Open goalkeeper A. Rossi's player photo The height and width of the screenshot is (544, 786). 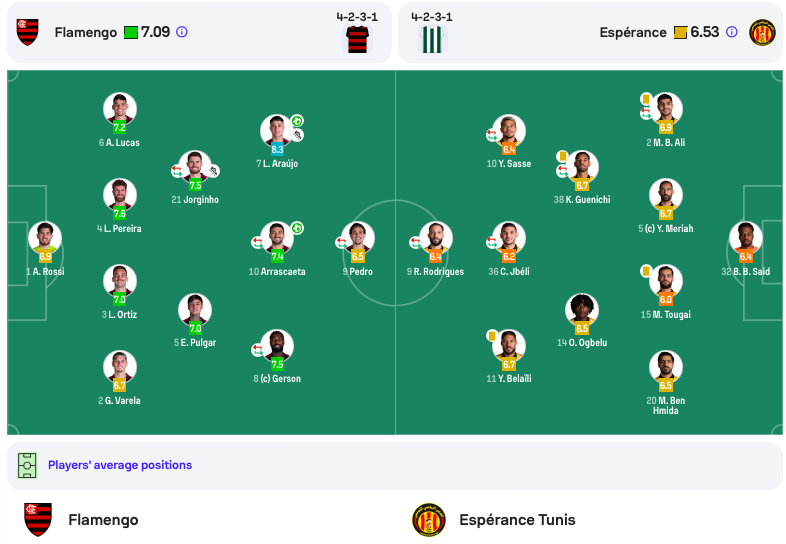(45, 237)
